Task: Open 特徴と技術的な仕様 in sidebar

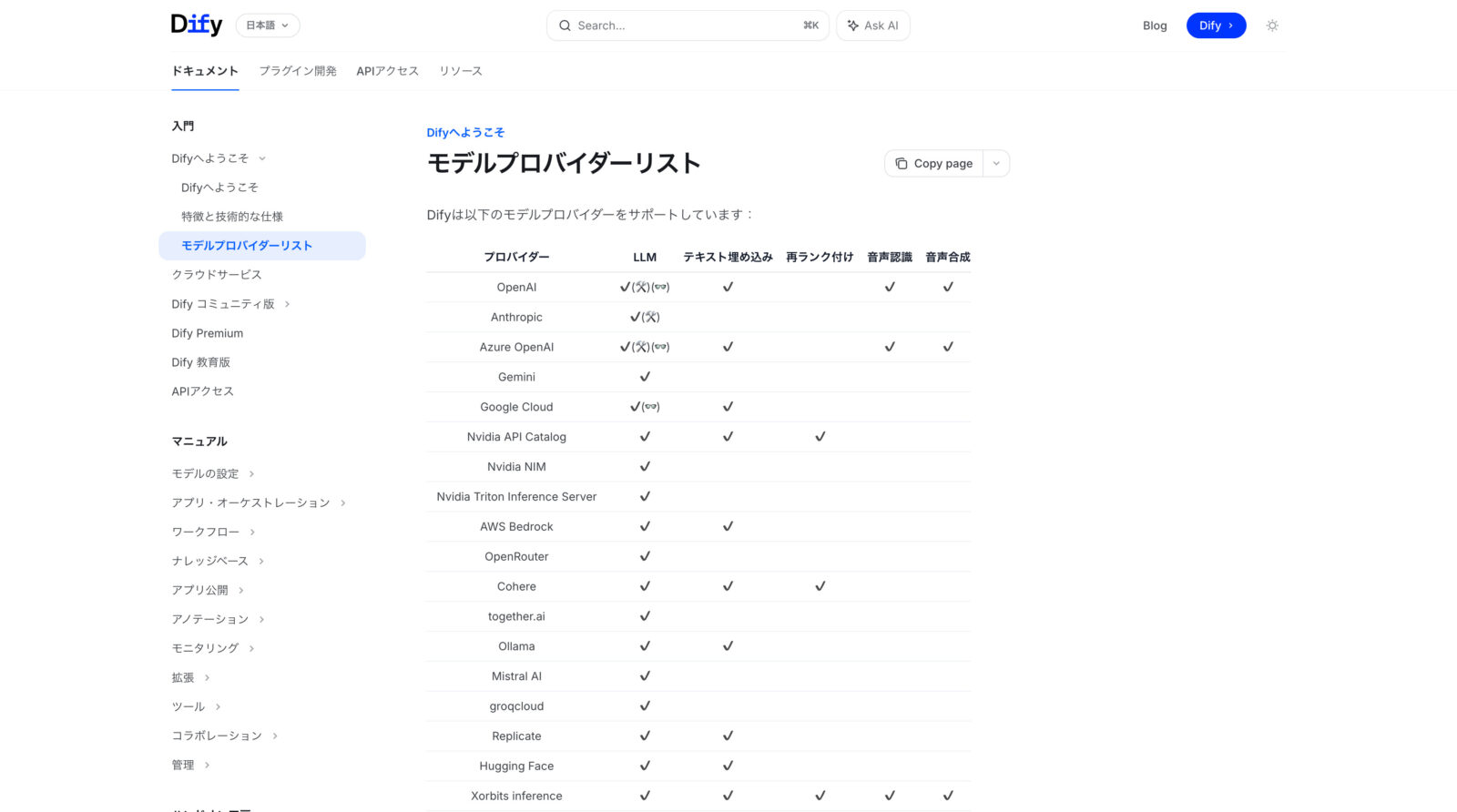Action: [232, 217]
